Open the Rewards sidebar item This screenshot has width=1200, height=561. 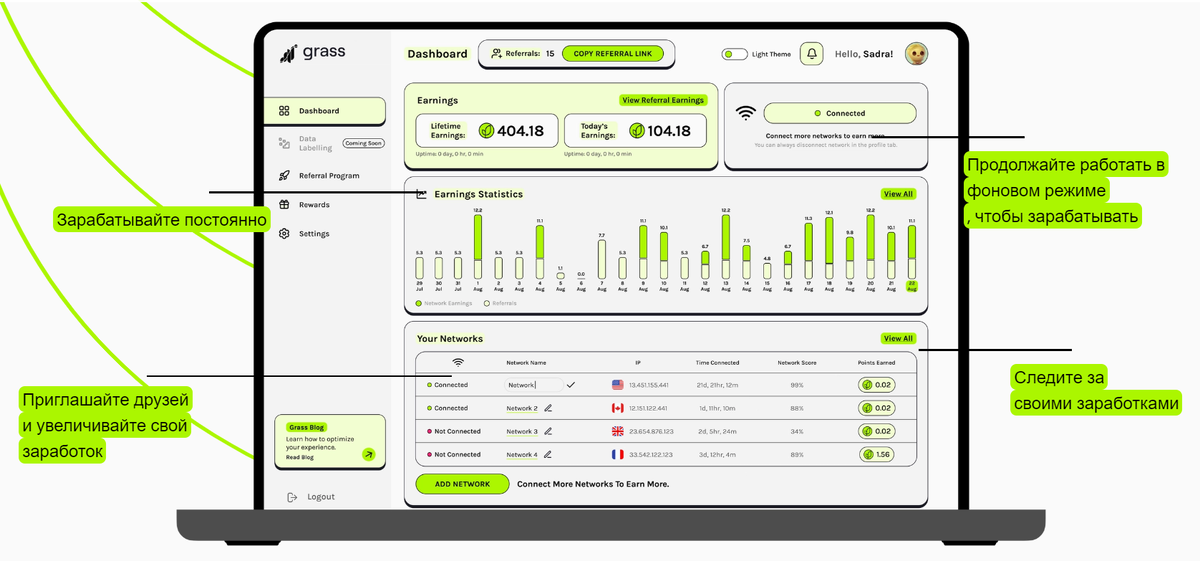pyautogui.click(x=314, y=205)
